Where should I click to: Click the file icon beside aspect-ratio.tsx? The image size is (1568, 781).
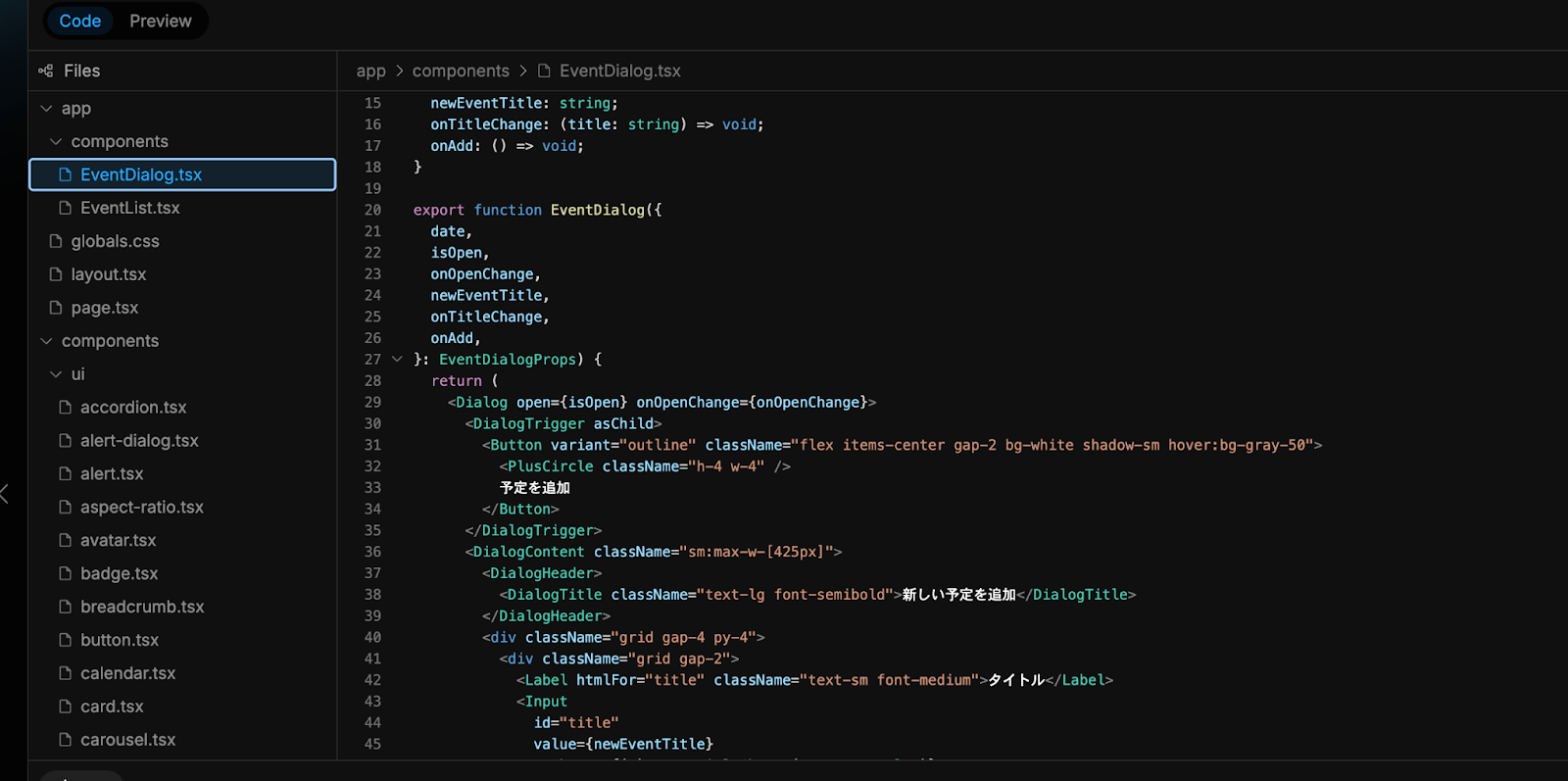pyautogui.click(x=66, y=508)
